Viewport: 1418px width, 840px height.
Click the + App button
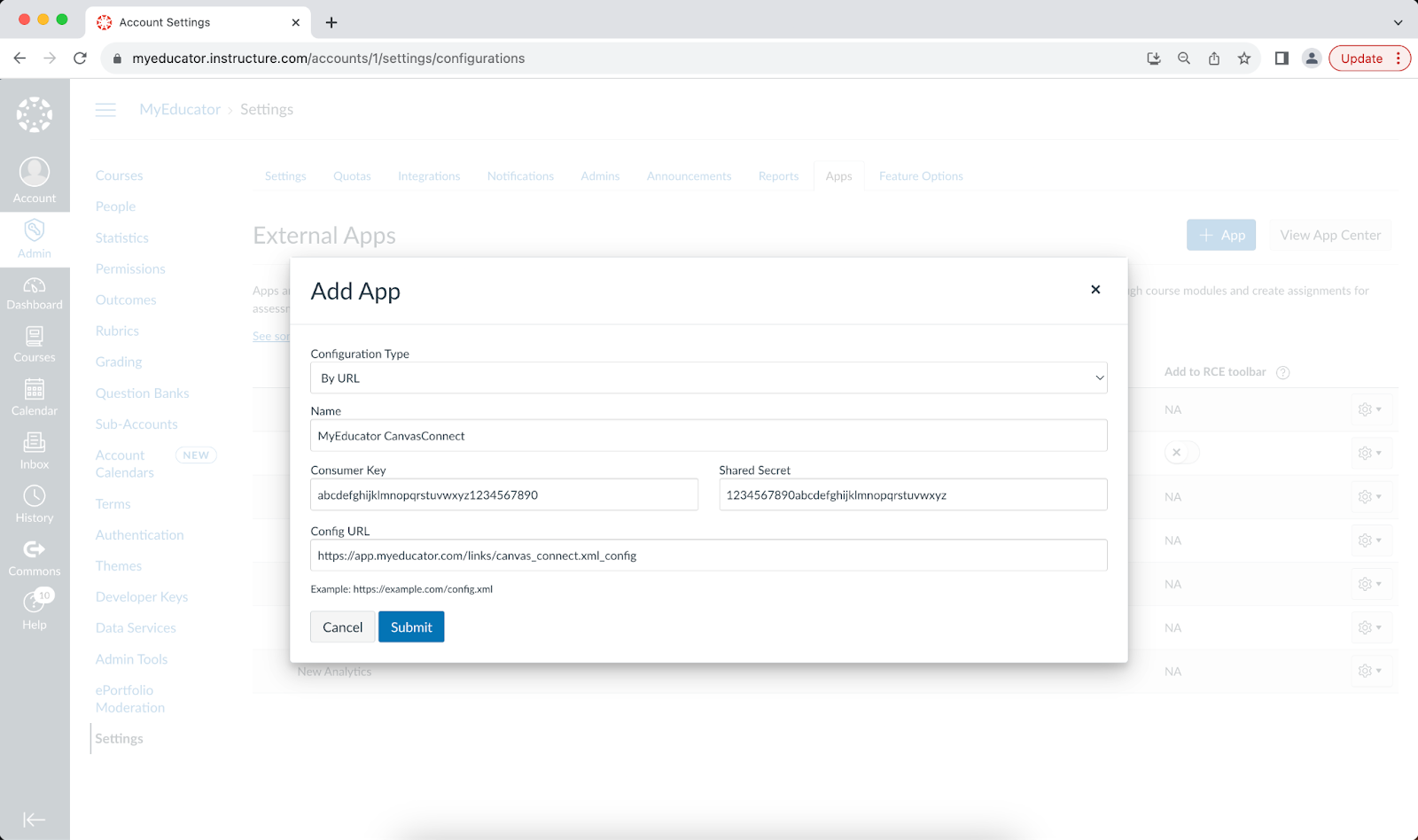click(x=1221, y=235)
